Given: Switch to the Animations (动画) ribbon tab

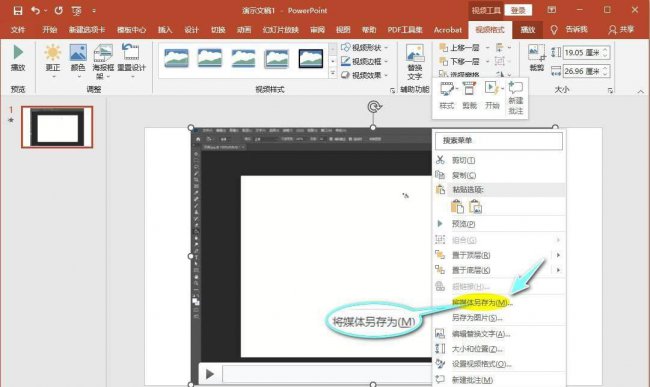Looking at the screenshot, I should coord(244,30).
